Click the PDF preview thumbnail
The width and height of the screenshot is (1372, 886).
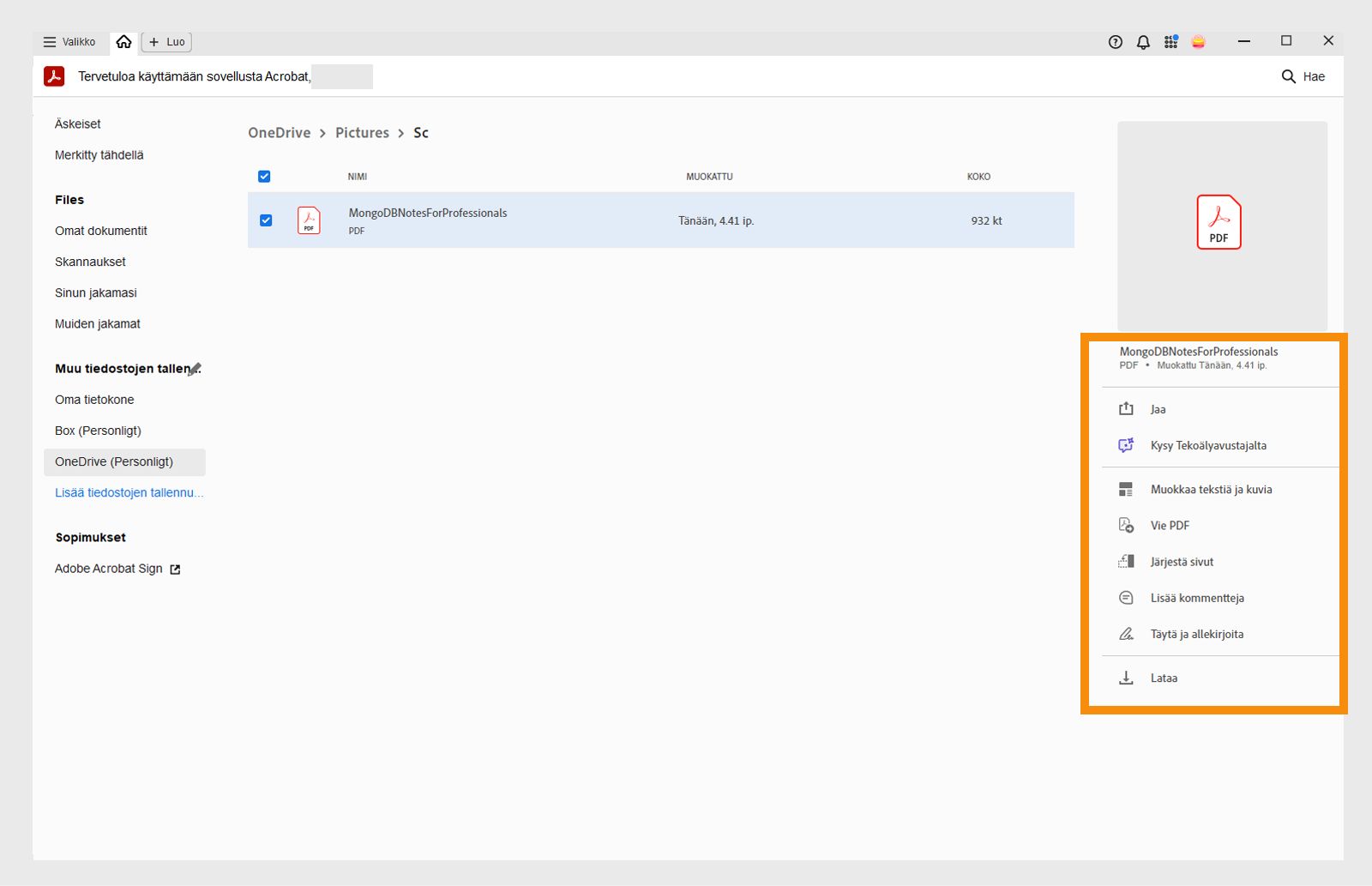pos(1221,223)
